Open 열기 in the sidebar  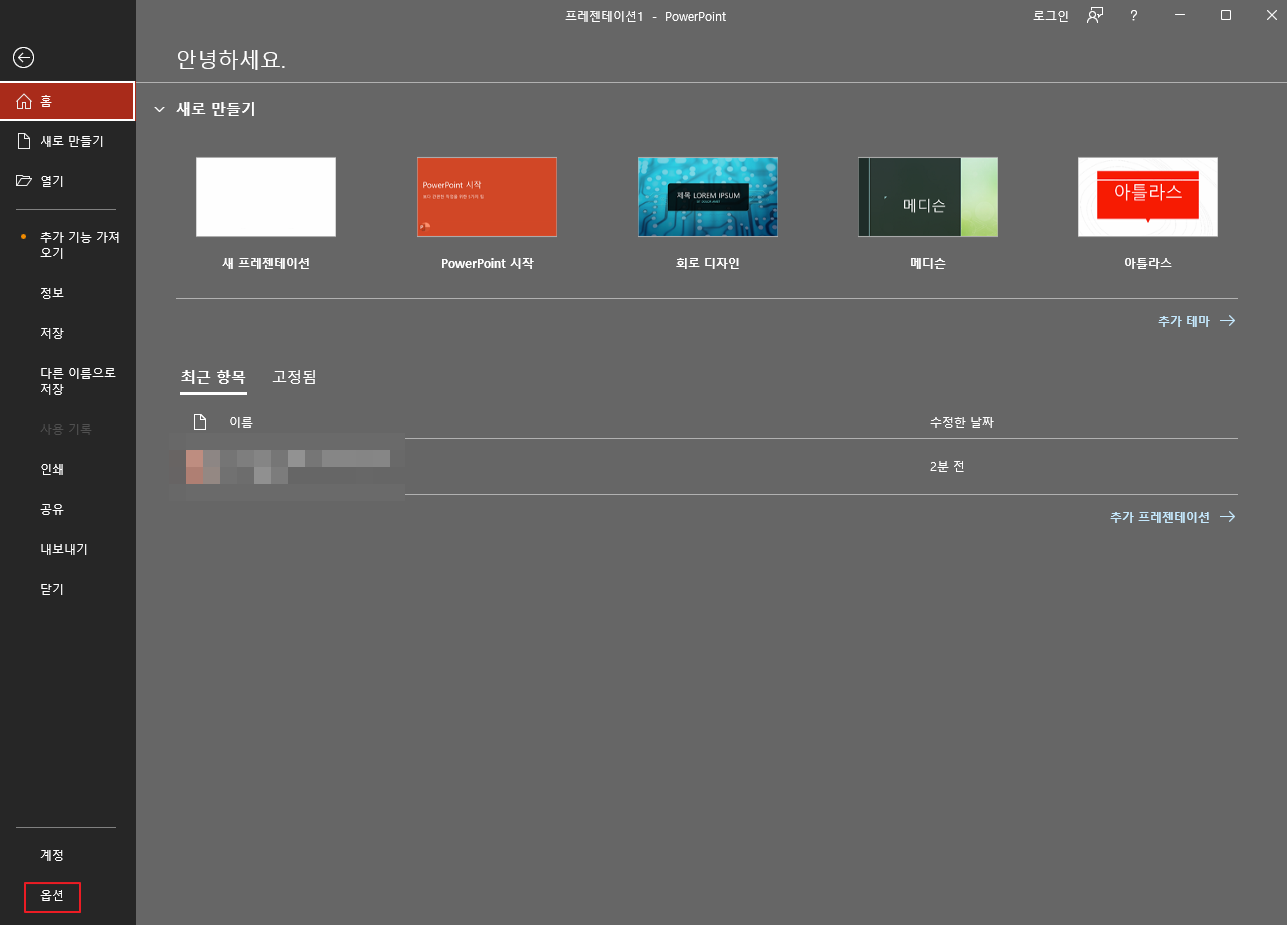tap(67, 181)
